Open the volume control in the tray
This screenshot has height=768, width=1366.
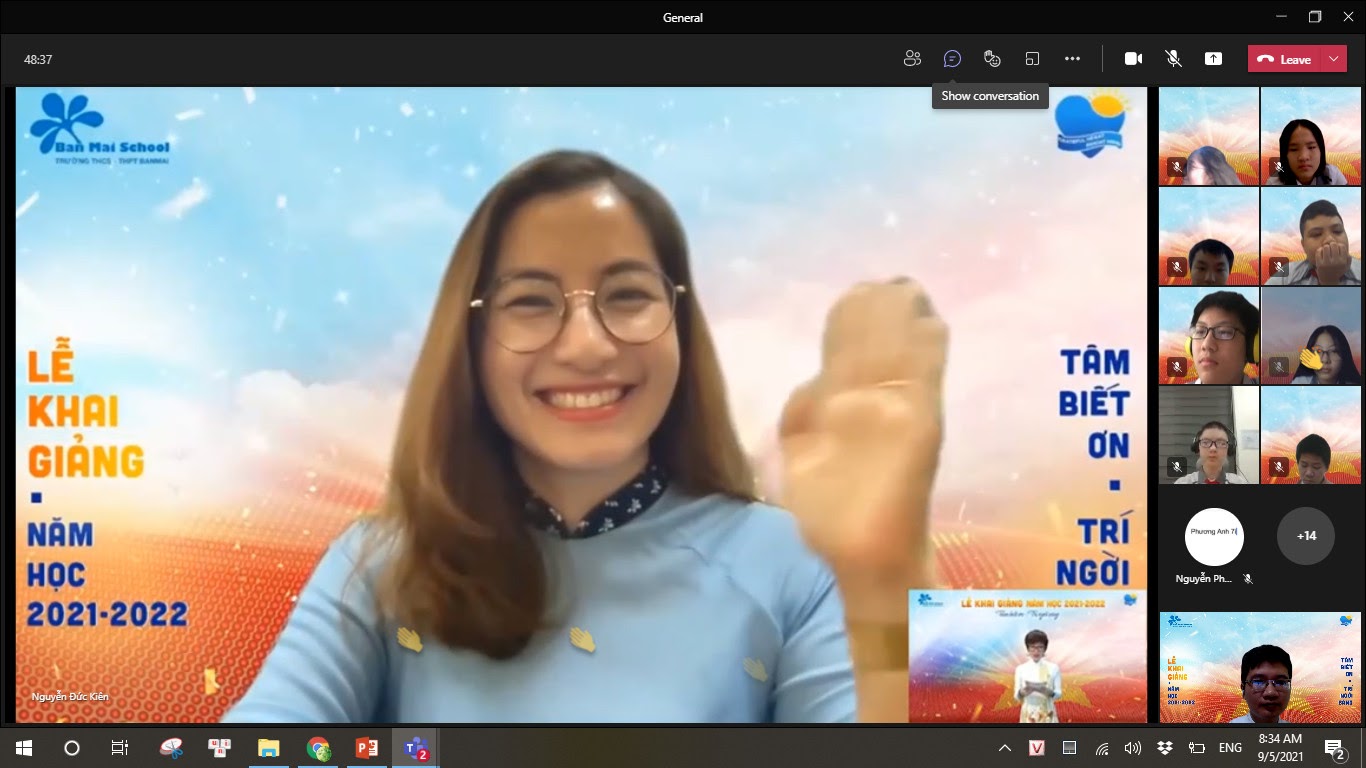(x=1132, y=748)
